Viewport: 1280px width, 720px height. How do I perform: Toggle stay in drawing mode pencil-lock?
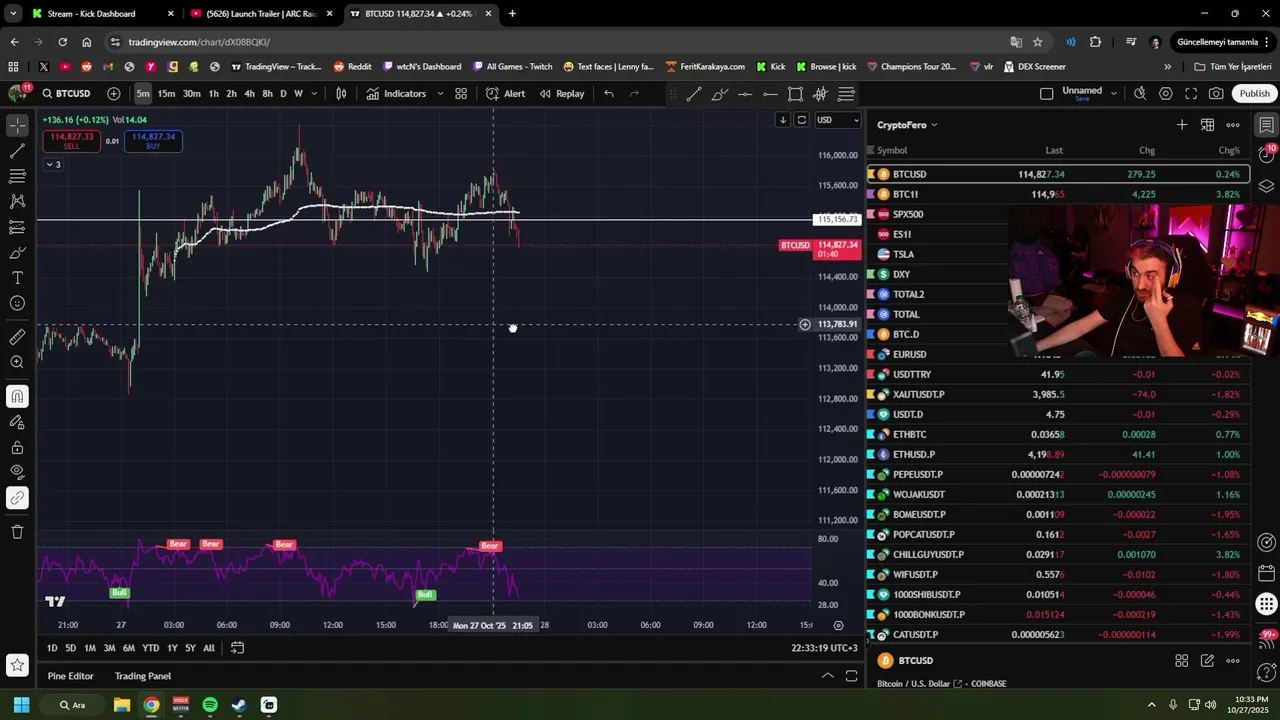(x=17, y=422)
